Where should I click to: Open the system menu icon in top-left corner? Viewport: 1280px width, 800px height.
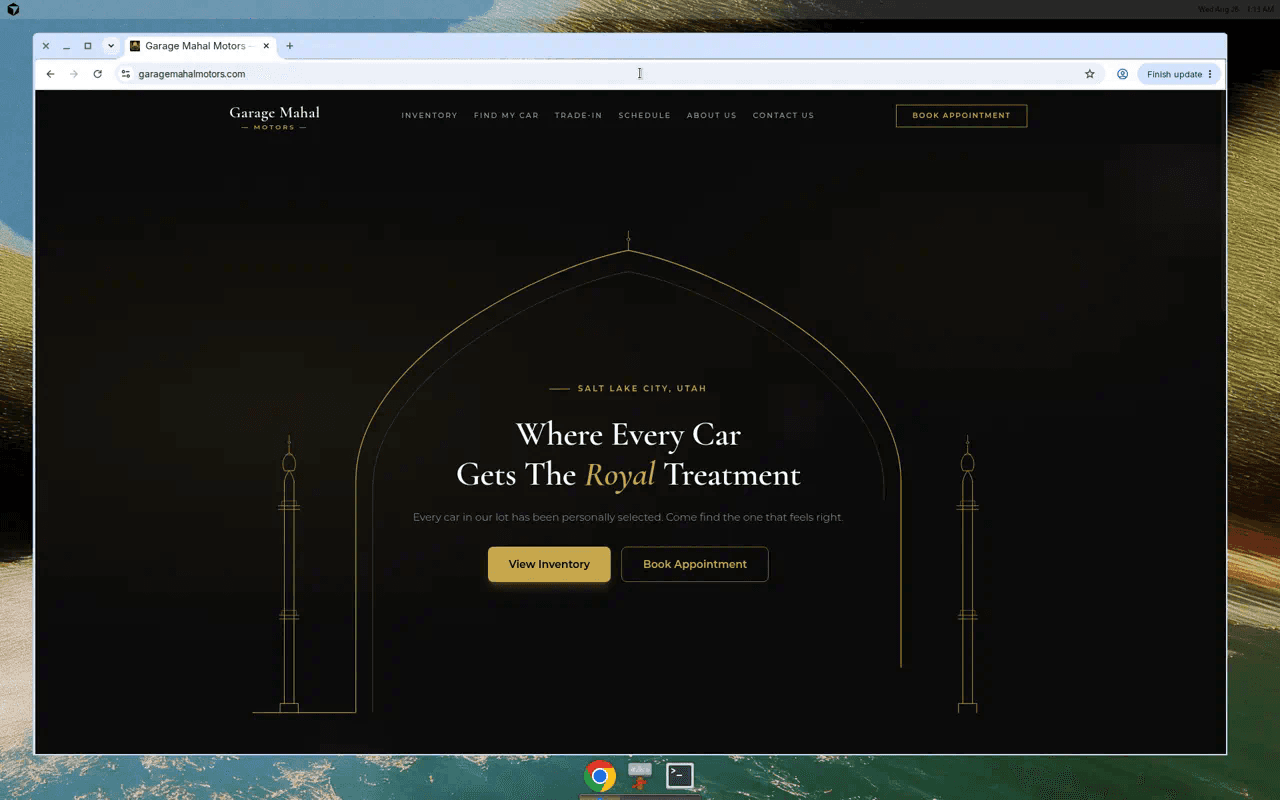[x=13, y=9]
